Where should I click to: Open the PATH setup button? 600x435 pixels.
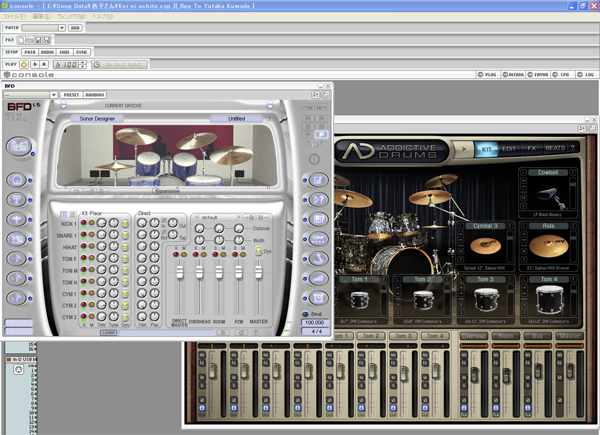point(30,52)
